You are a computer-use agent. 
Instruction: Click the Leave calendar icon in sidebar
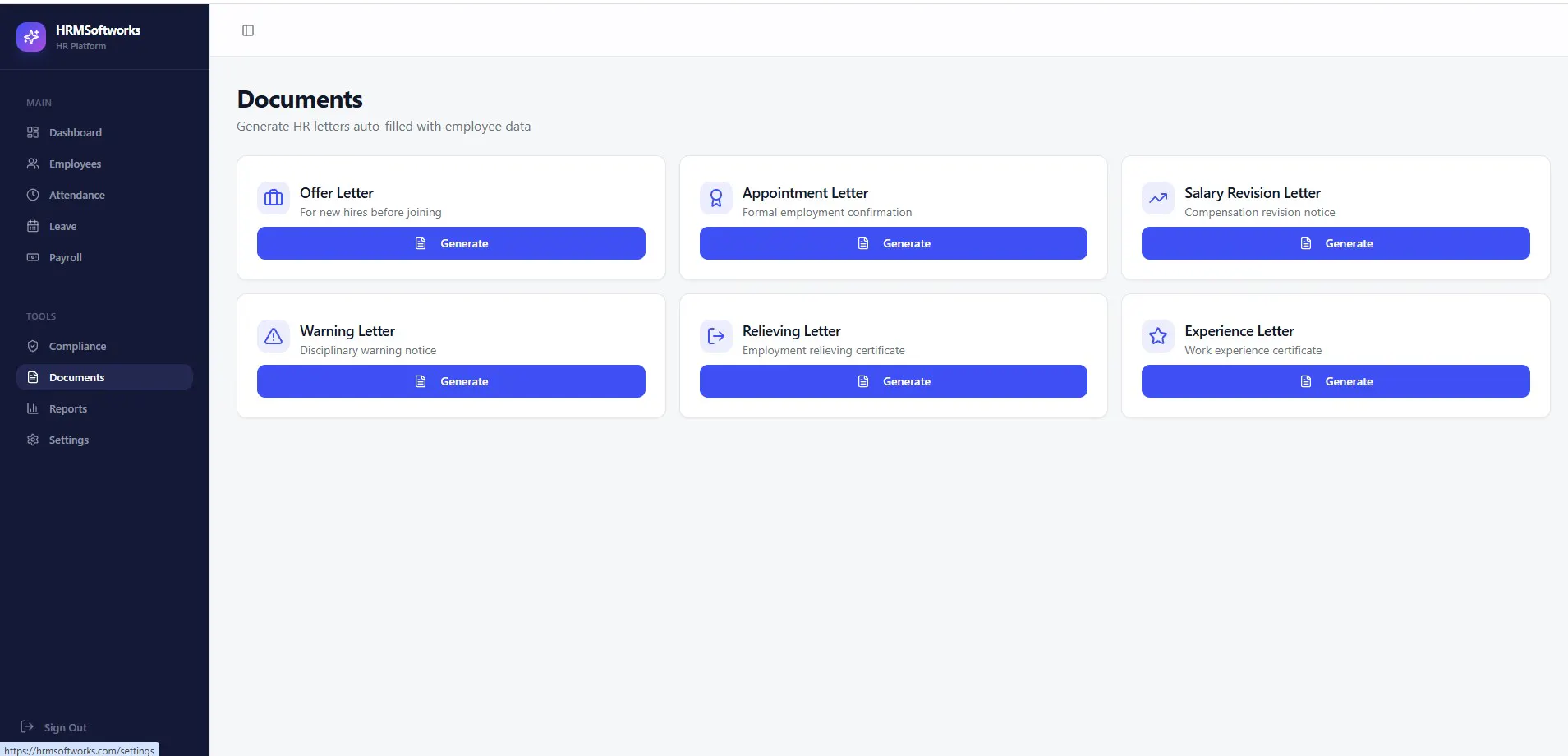click(x=33, y=226)
